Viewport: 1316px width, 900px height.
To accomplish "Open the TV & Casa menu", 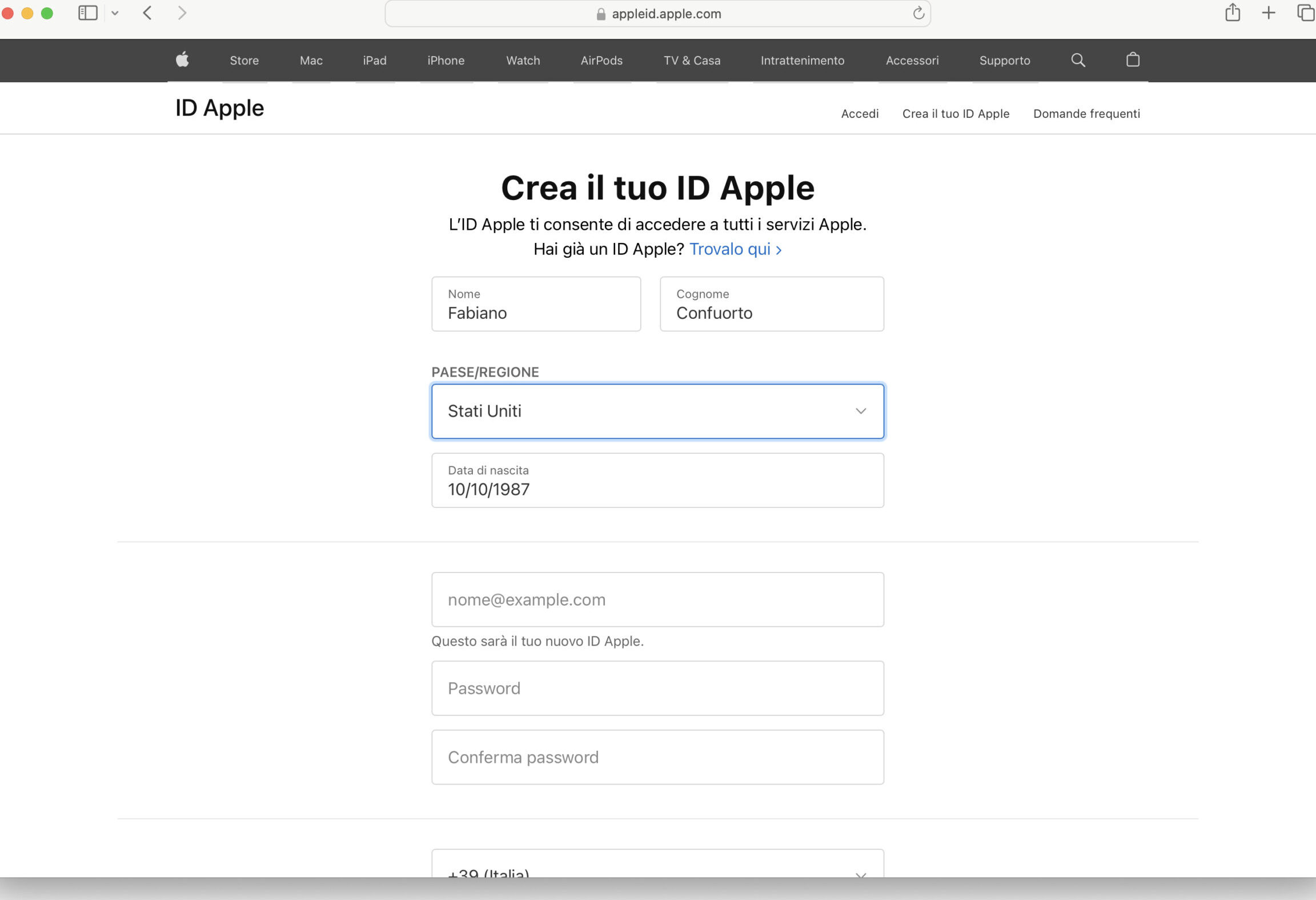I will [692, 61].
